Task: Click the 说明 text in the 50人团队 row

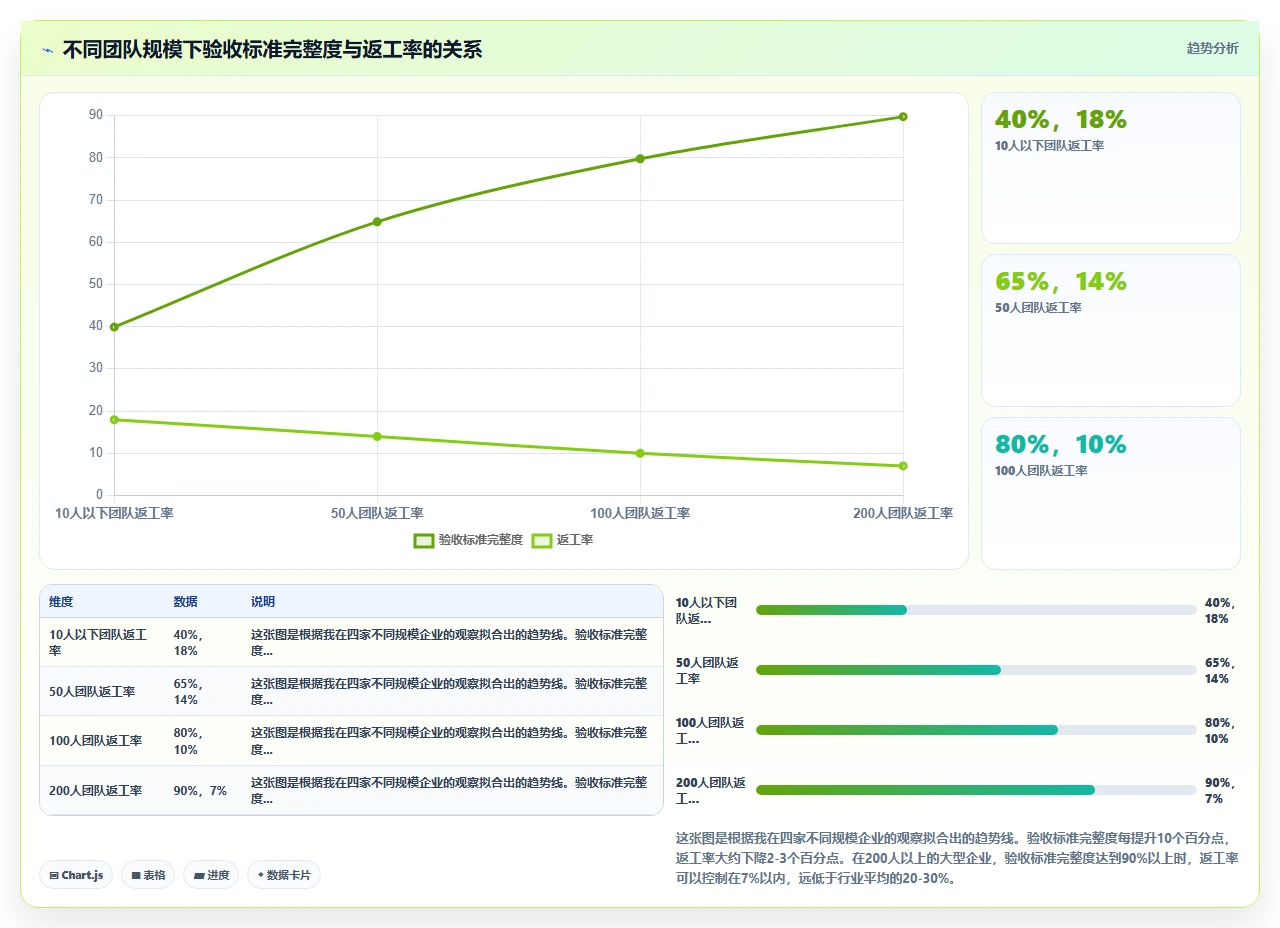Action: click(x=449, y=692)
